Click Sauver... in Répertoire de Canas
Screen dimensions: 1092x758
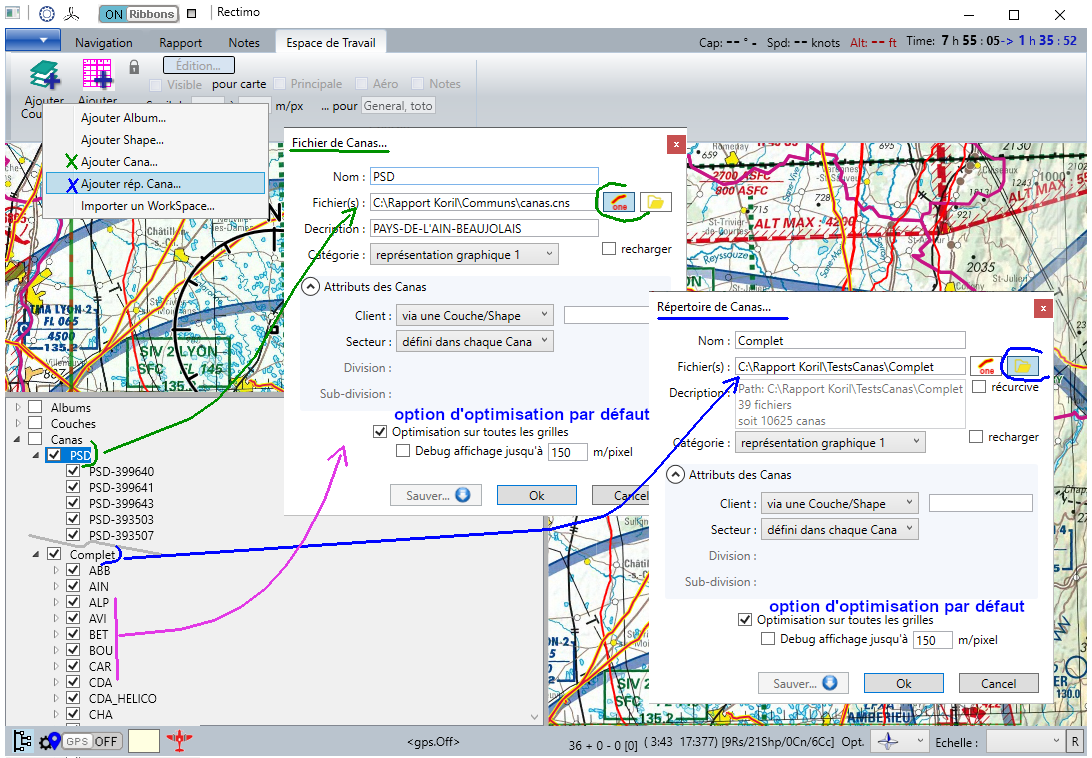[803, 683]
